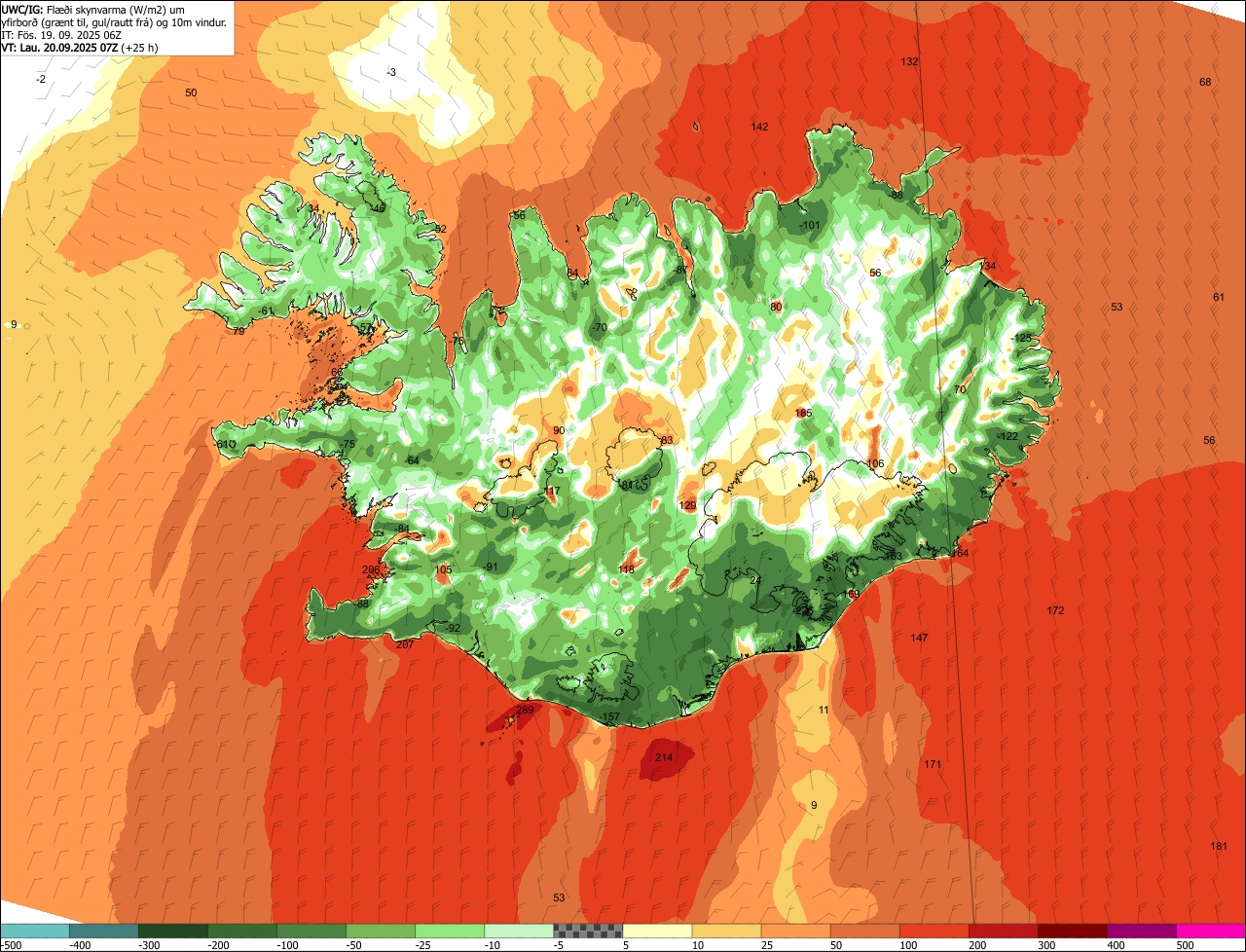The height and width of the screenshot is (952, 1246).
Task: Click the '11' value on the map
Action: [x=824, y=711]
